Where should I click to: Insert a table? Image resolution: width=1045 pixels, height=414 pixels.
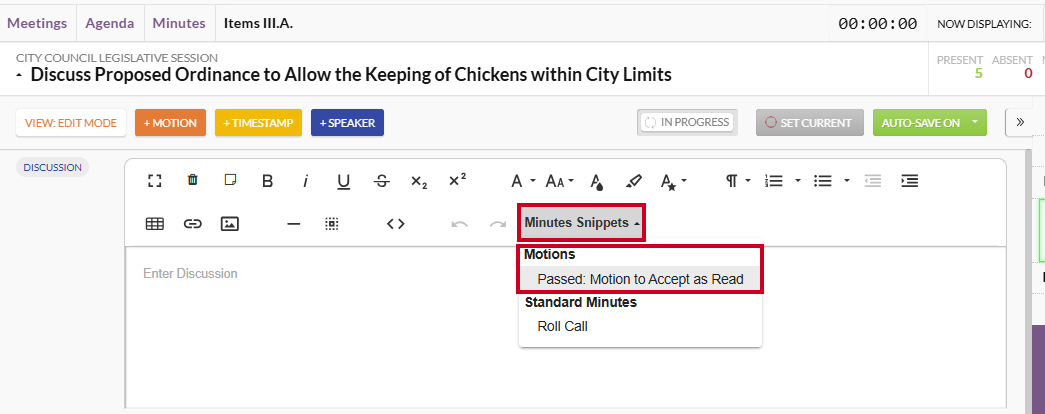pos(155,224)
